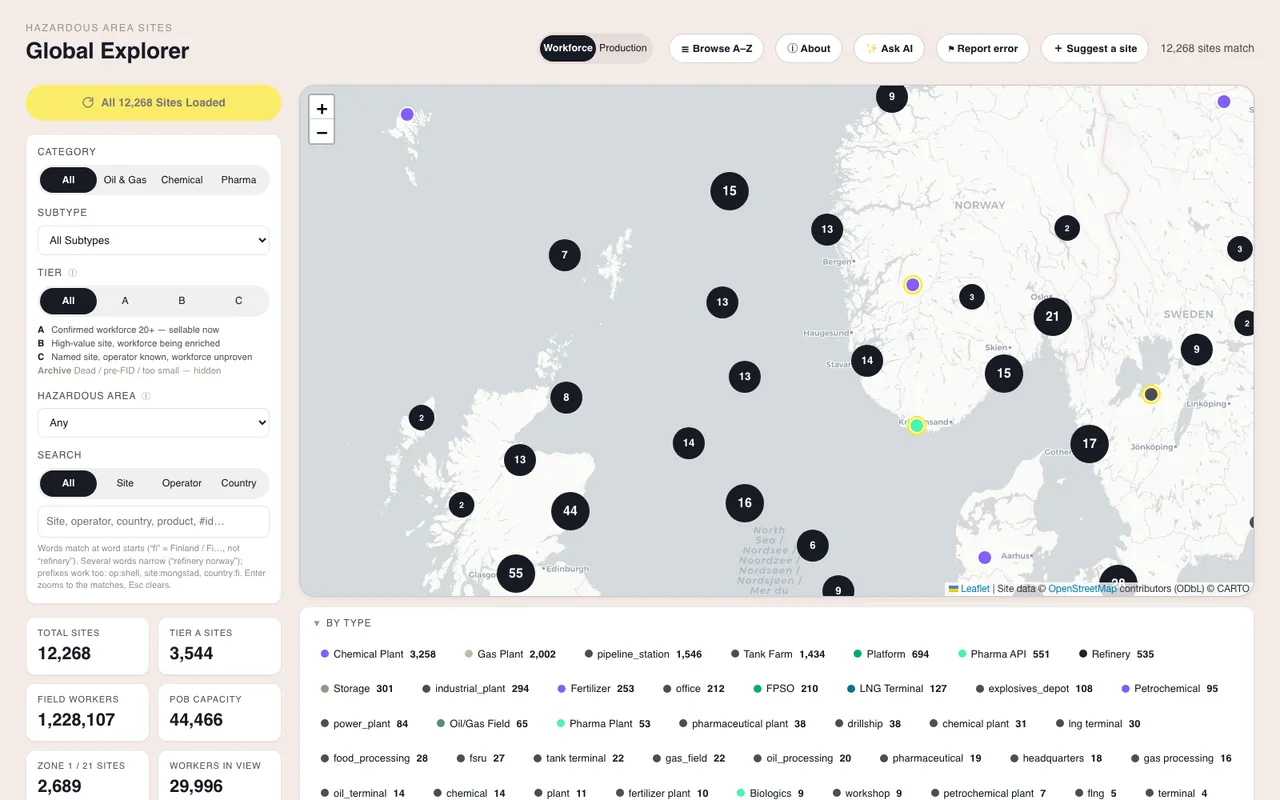Open the Leaflet attribution link
This screenshot has height=800, width=1280.
[x=969, y=589]
